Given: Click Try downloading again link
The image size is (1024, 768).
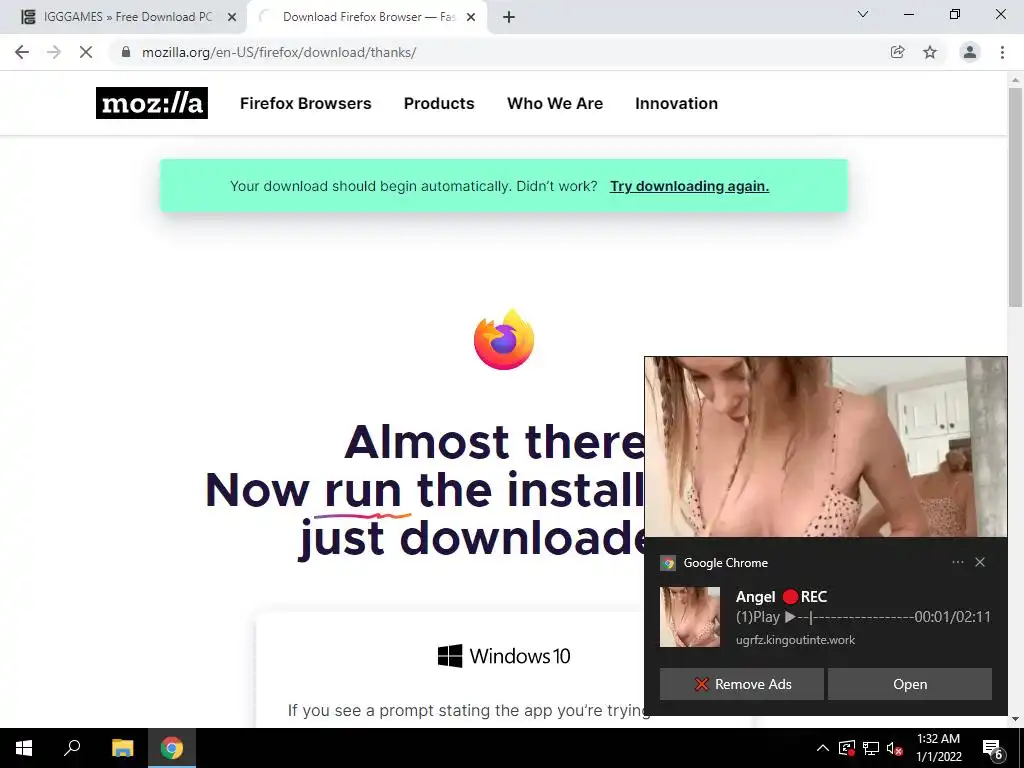Looking at the screenshot, I should point(690,186).
